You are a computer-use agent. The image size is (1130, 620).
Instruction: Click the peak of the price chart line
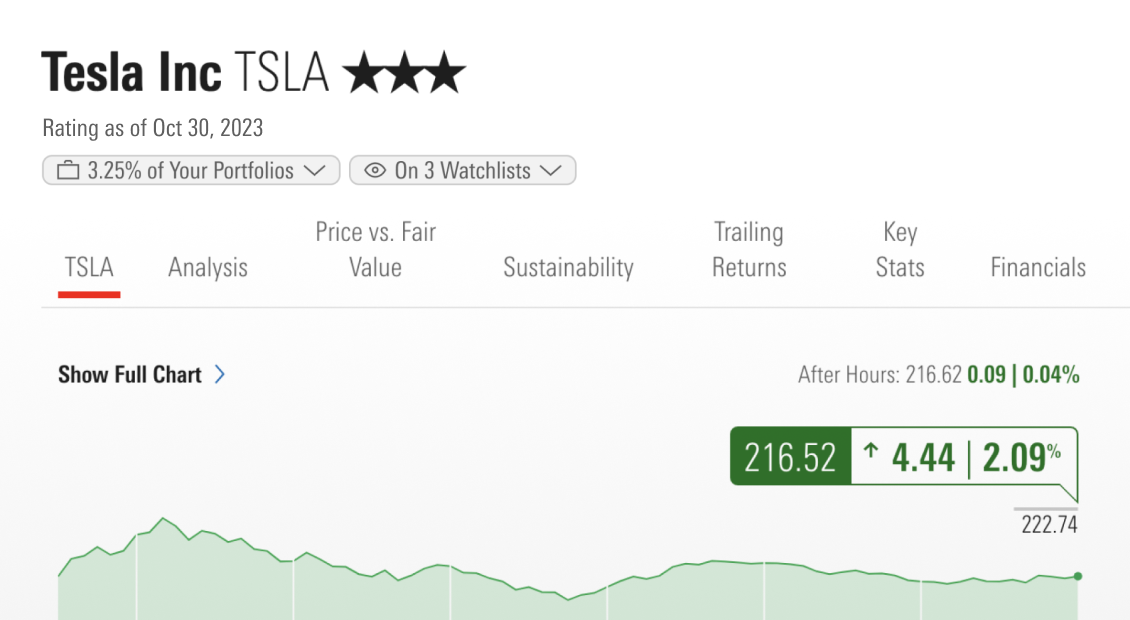tap(163, 519)
